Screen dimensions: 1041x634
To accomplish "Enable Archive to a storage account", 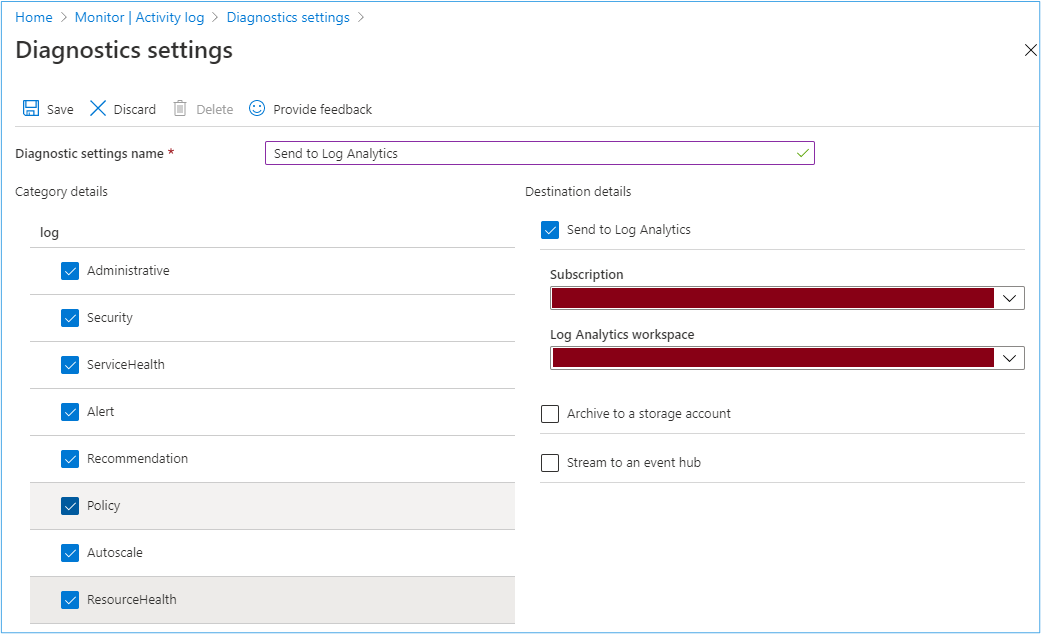I will pyautogui.click(x=550, y=414).
